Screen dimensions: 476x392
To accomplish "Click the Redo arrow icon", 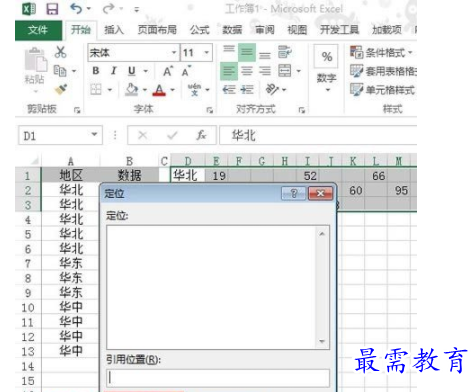I will click(x=108, y=9).
